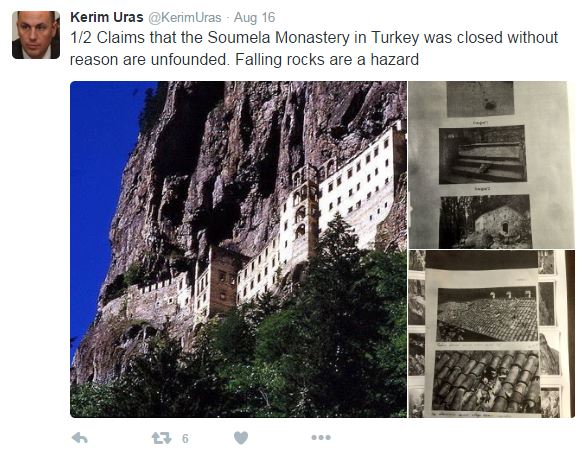Click the stone chapel photo in the upper-right attachment
Viewport: 585px width, 453px height.
485,221
